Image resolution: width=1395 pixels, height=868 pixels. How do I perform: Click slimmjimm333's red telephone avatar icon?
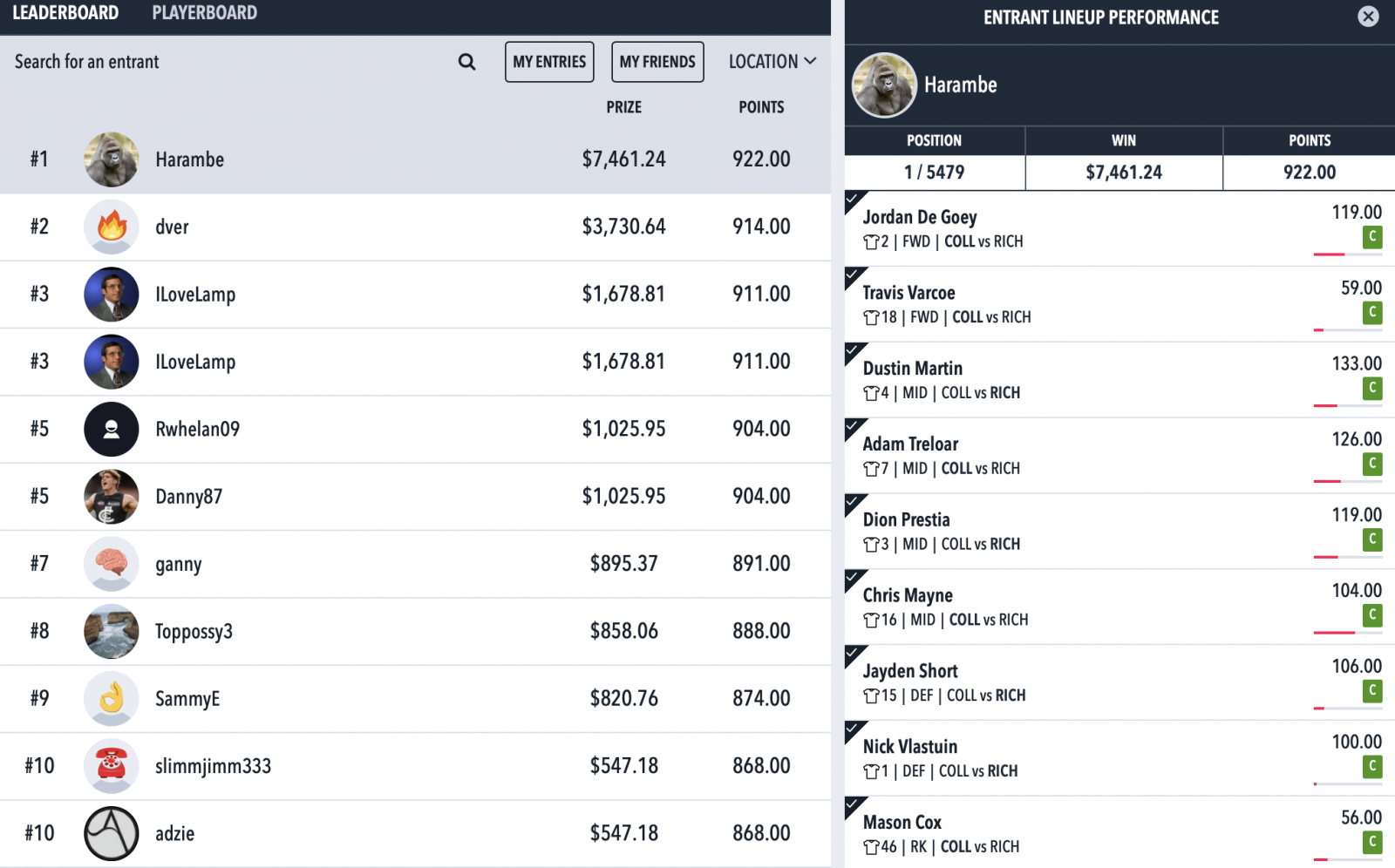pyautogui.click(x=112, y=766)
